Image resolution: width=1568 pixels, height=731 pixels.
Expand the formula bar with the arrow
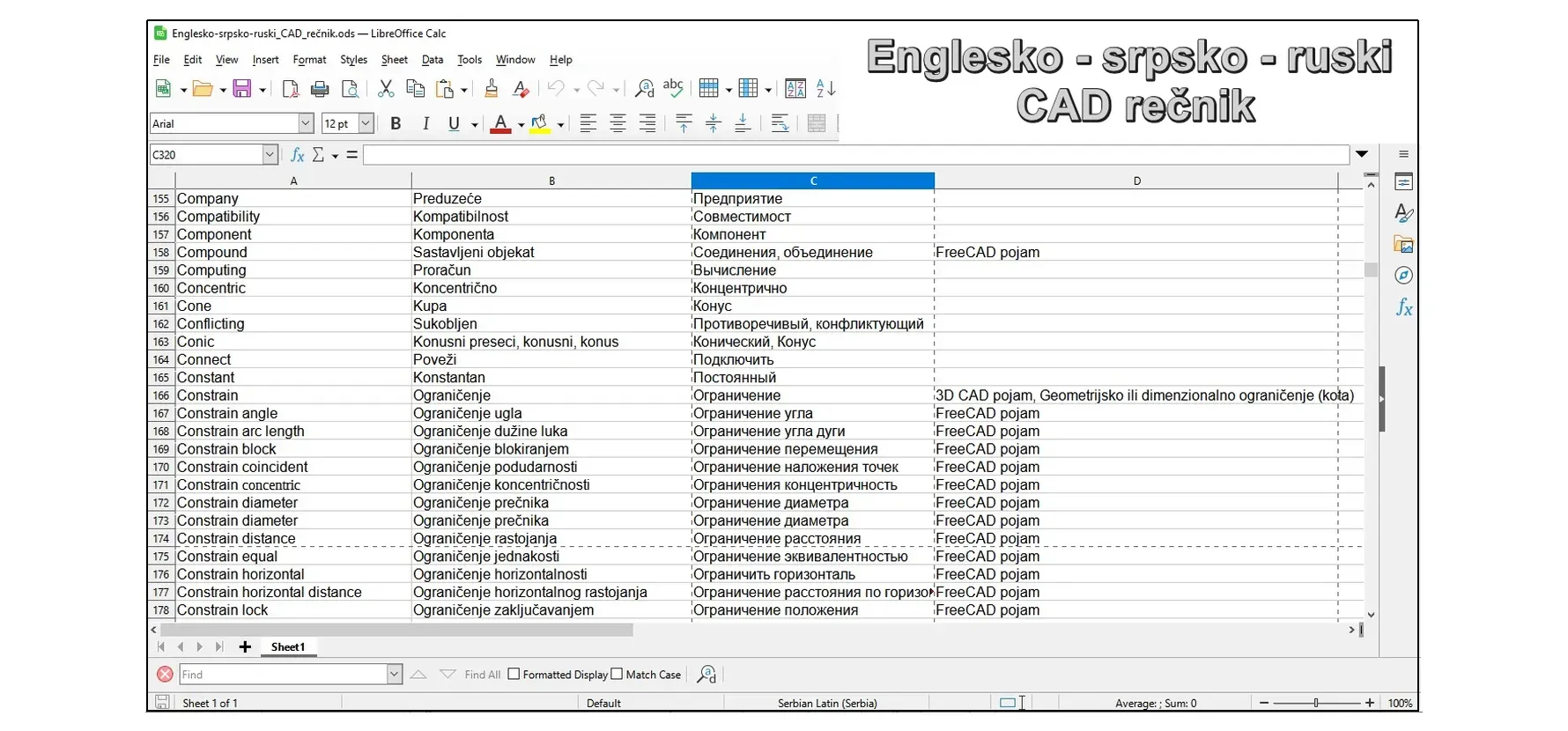coord(1362,154)
